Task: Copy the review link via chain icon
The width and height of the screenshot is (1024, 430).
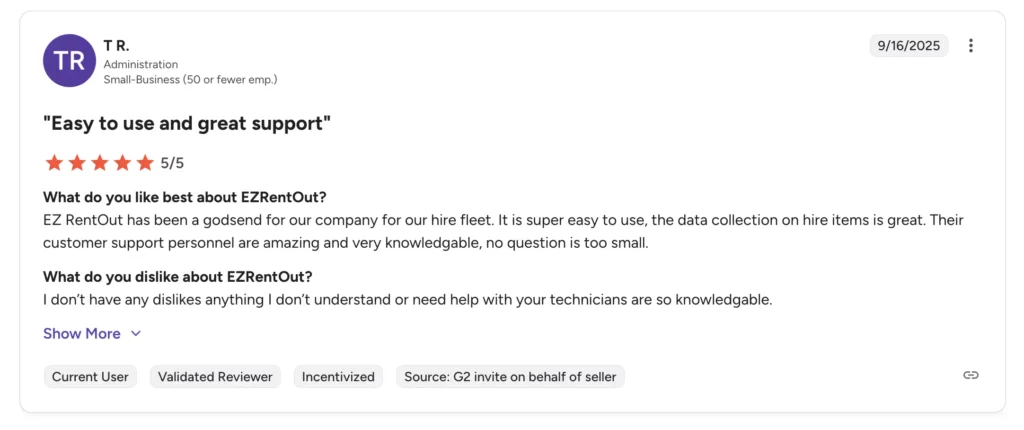Action: tap(970, 375)
